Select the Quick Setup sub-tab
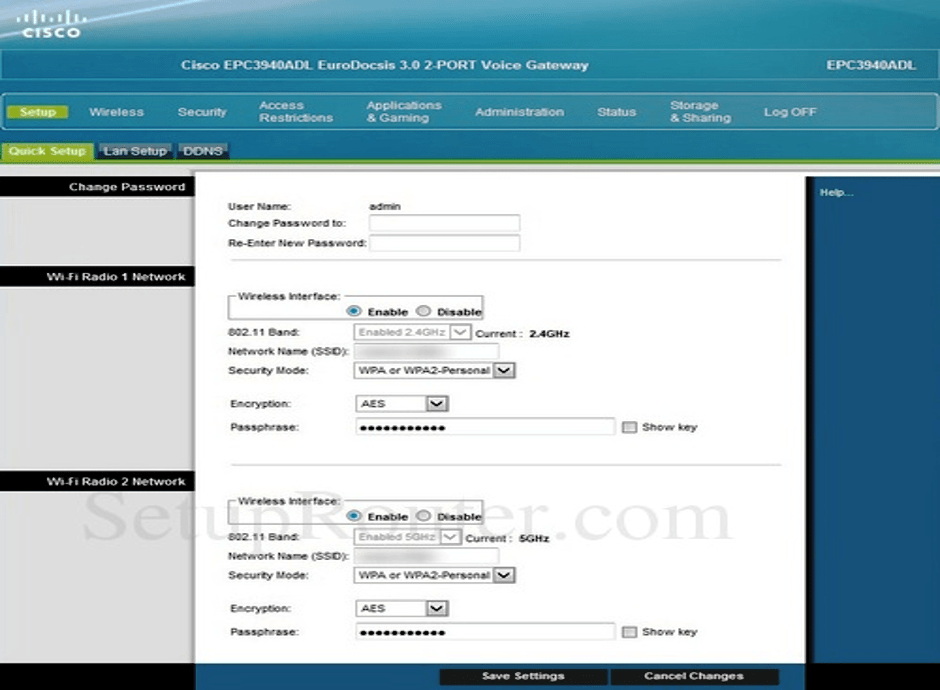940x690 pixels. coord(47,151)
